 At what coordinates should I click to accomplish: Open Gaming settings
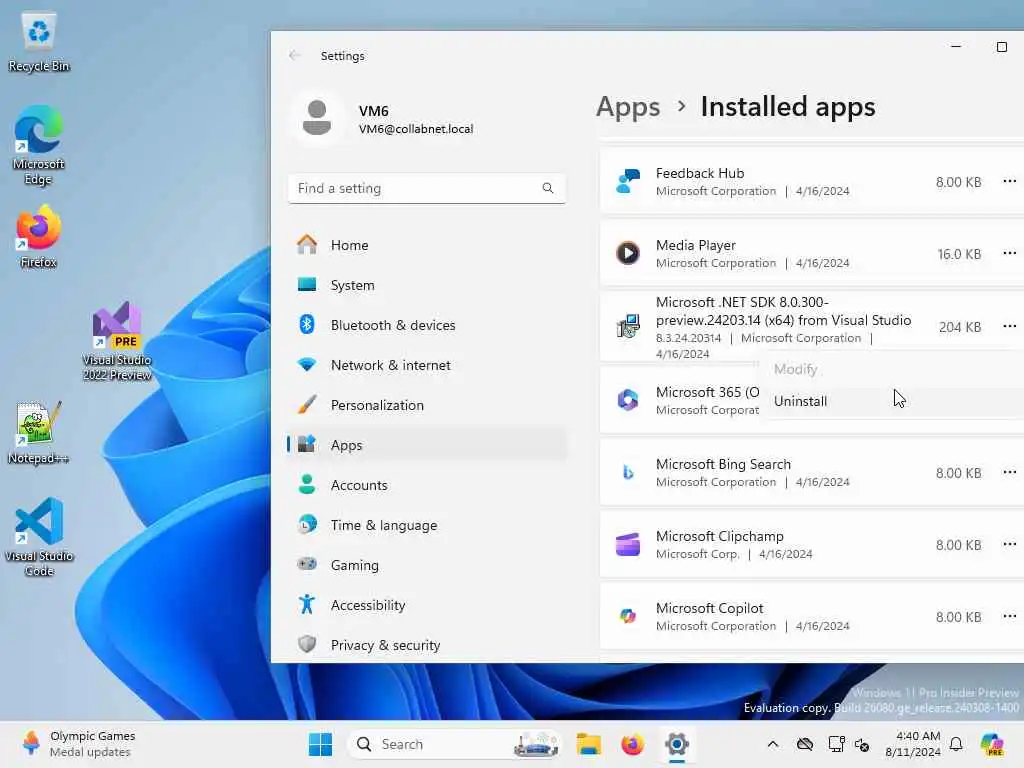pyautogui.click(x=426, y=565)
